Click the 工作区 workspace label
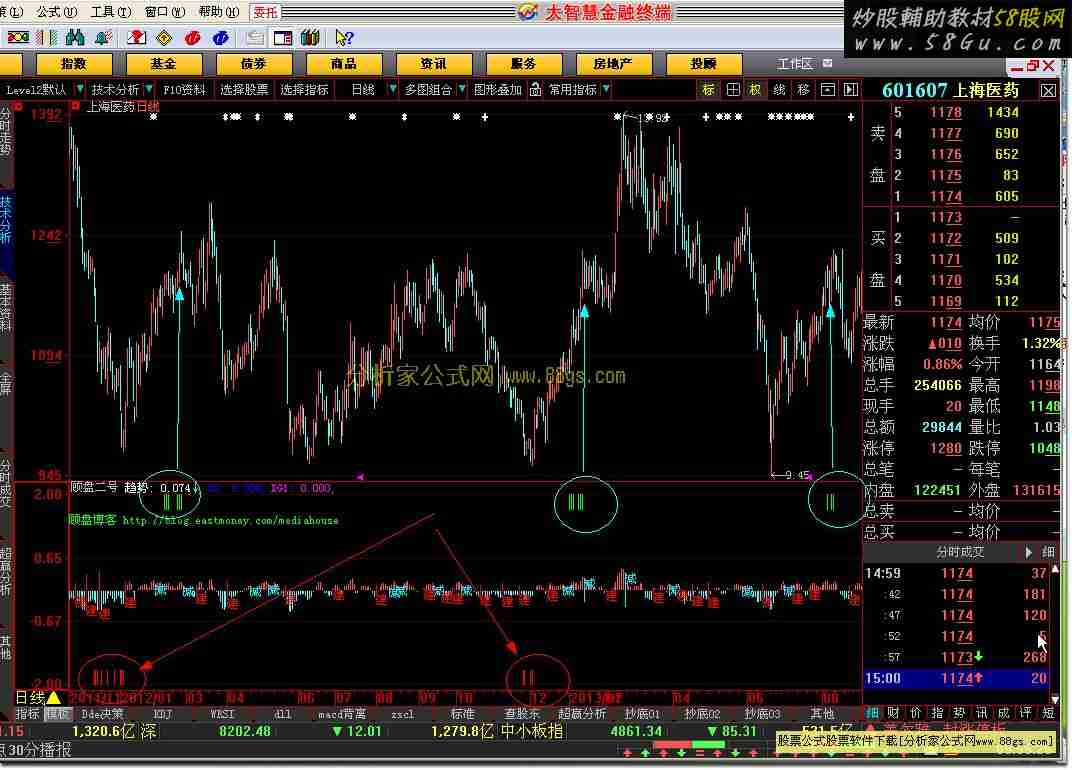Viewport: 1072px width, 770px height. (x=795, y=64)
